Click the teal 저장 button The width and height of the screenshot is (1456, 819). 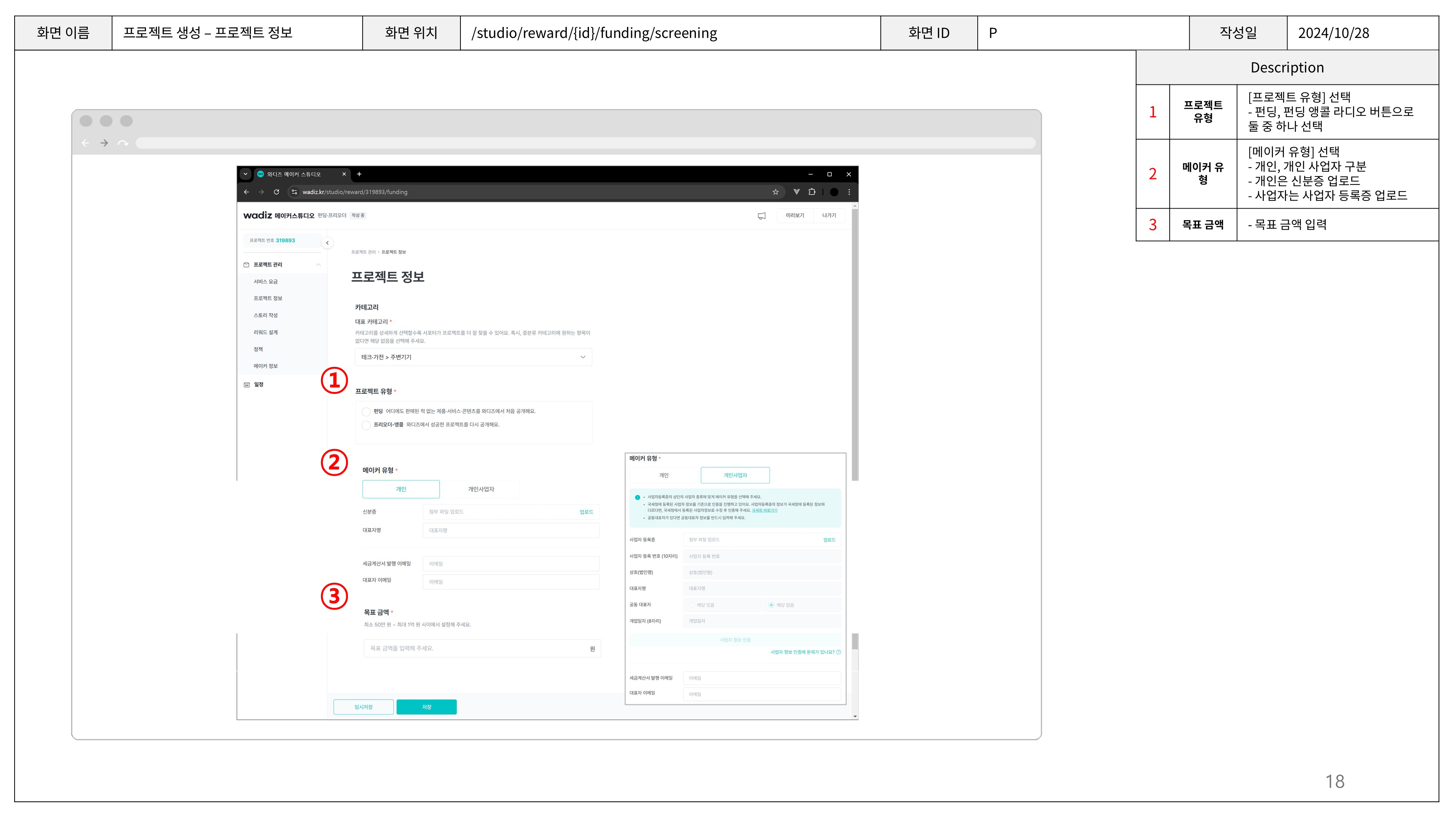tap(426, 707)
